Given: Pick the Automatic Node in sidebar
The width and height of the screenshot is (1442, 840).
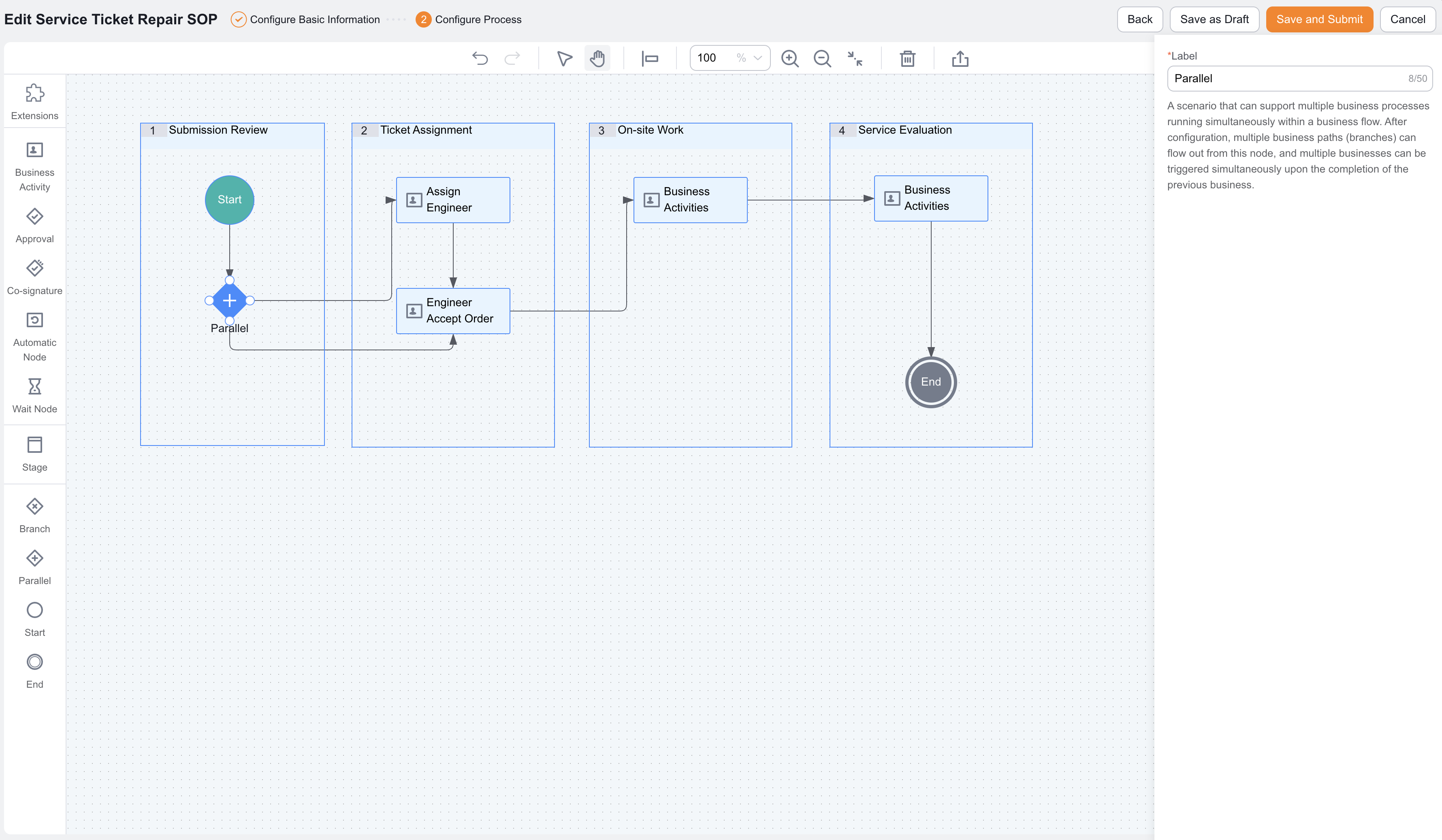Looking at the screenshot, I should (x=34, y=337).
